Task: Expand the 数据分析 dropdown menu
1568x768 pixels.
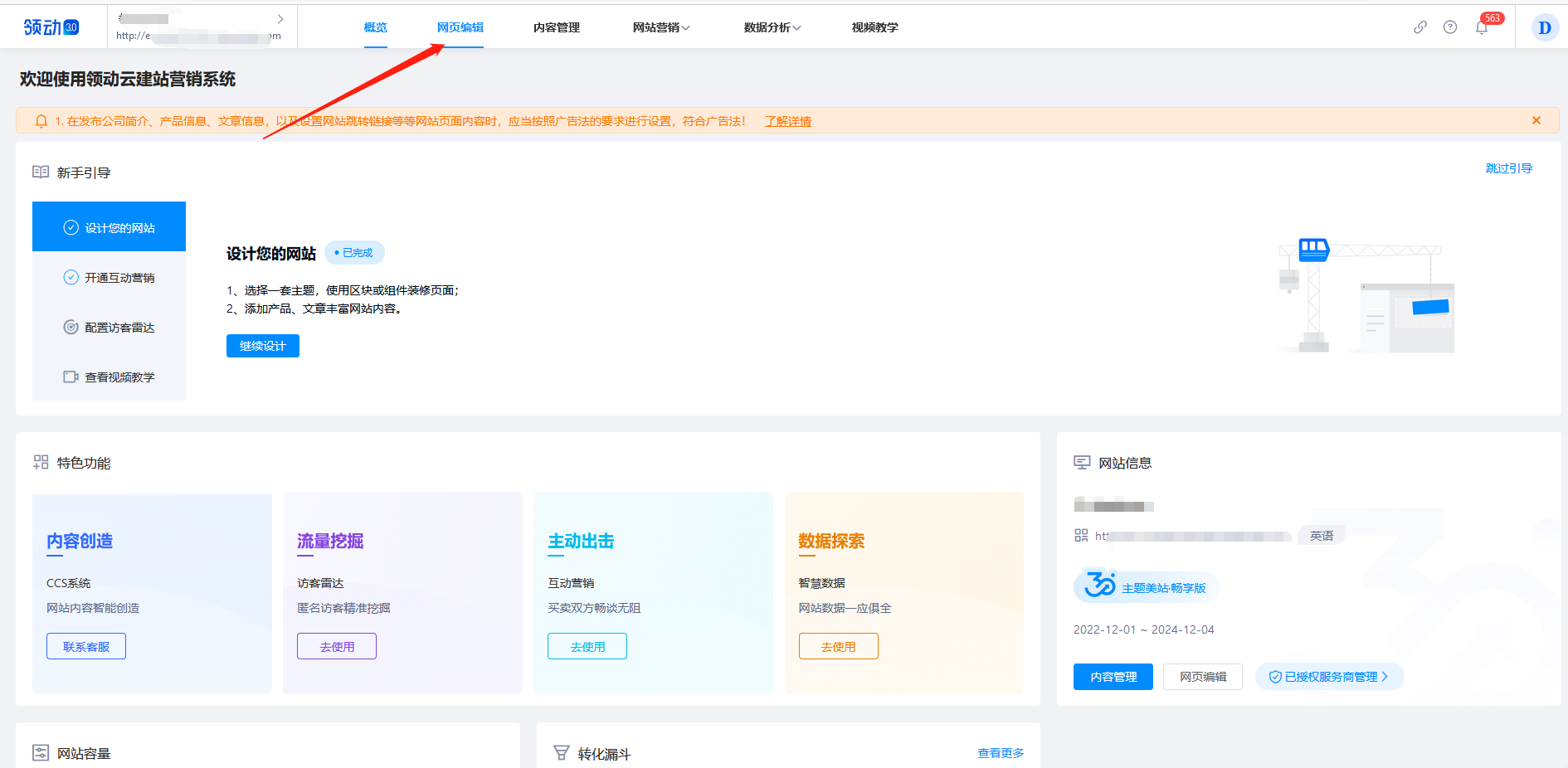Action: [x=772, y=27]
